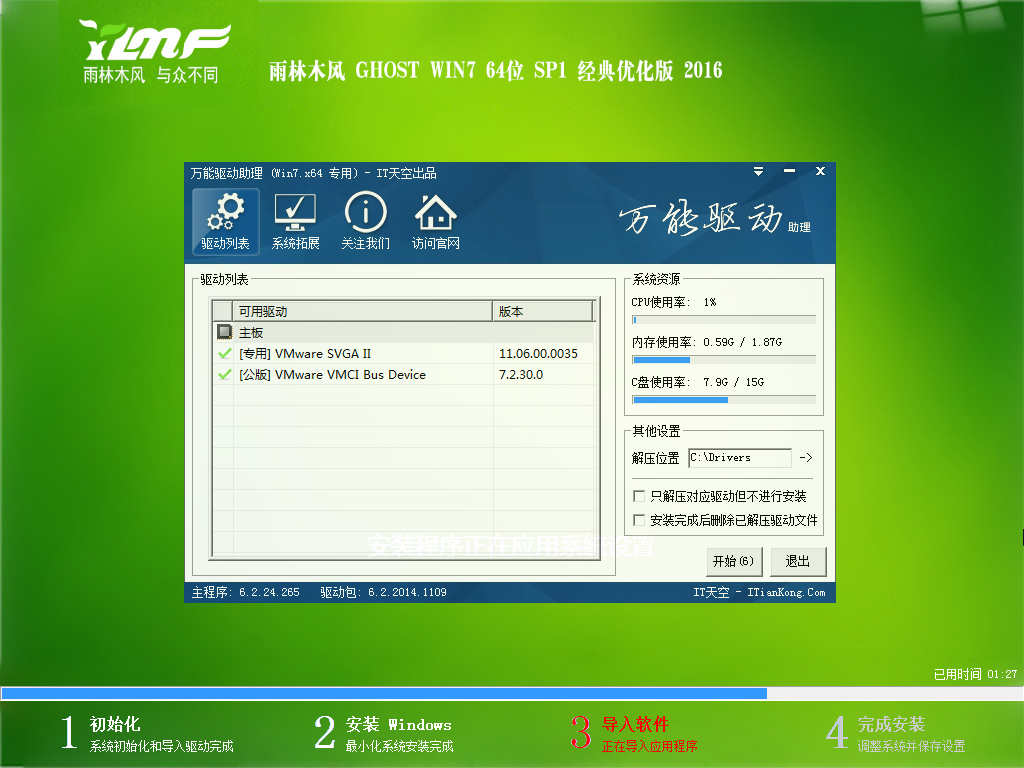
Task: Open the 关注我们 info tab
Action: 365,221
